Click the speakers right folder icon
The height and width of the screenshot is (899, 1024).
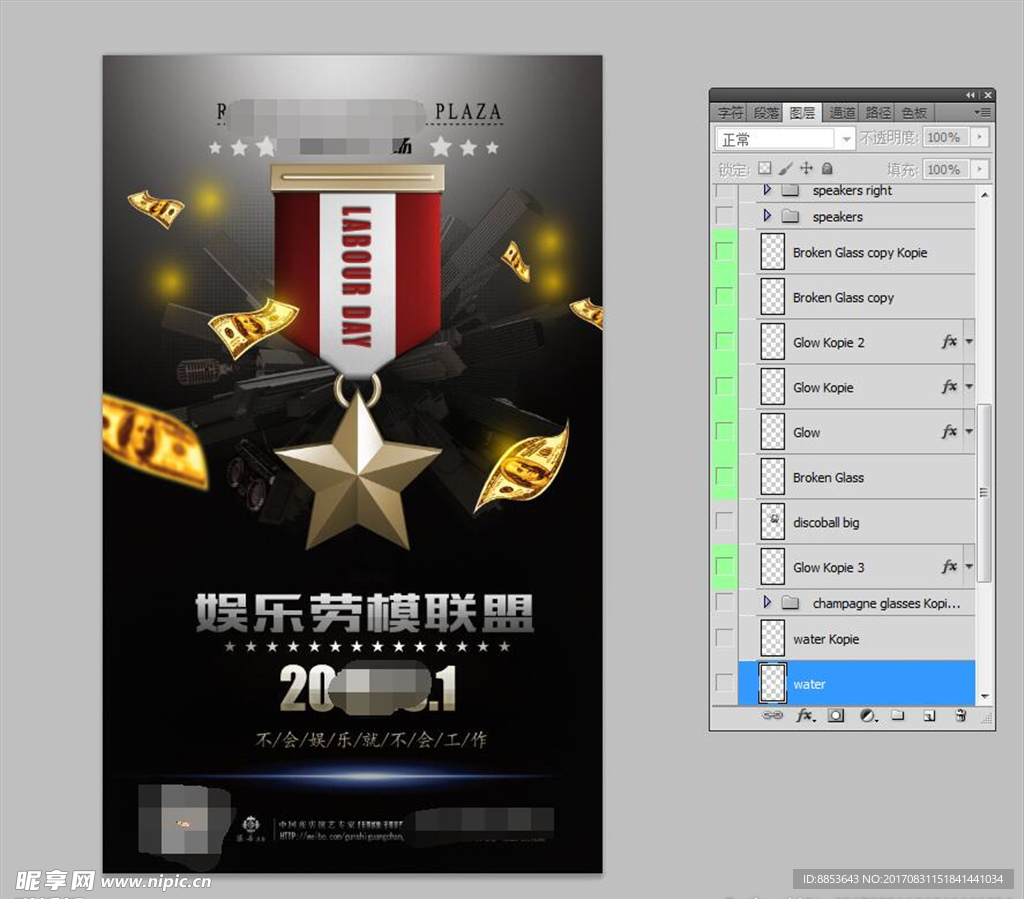pyautogui.click(x=791, y=191)
